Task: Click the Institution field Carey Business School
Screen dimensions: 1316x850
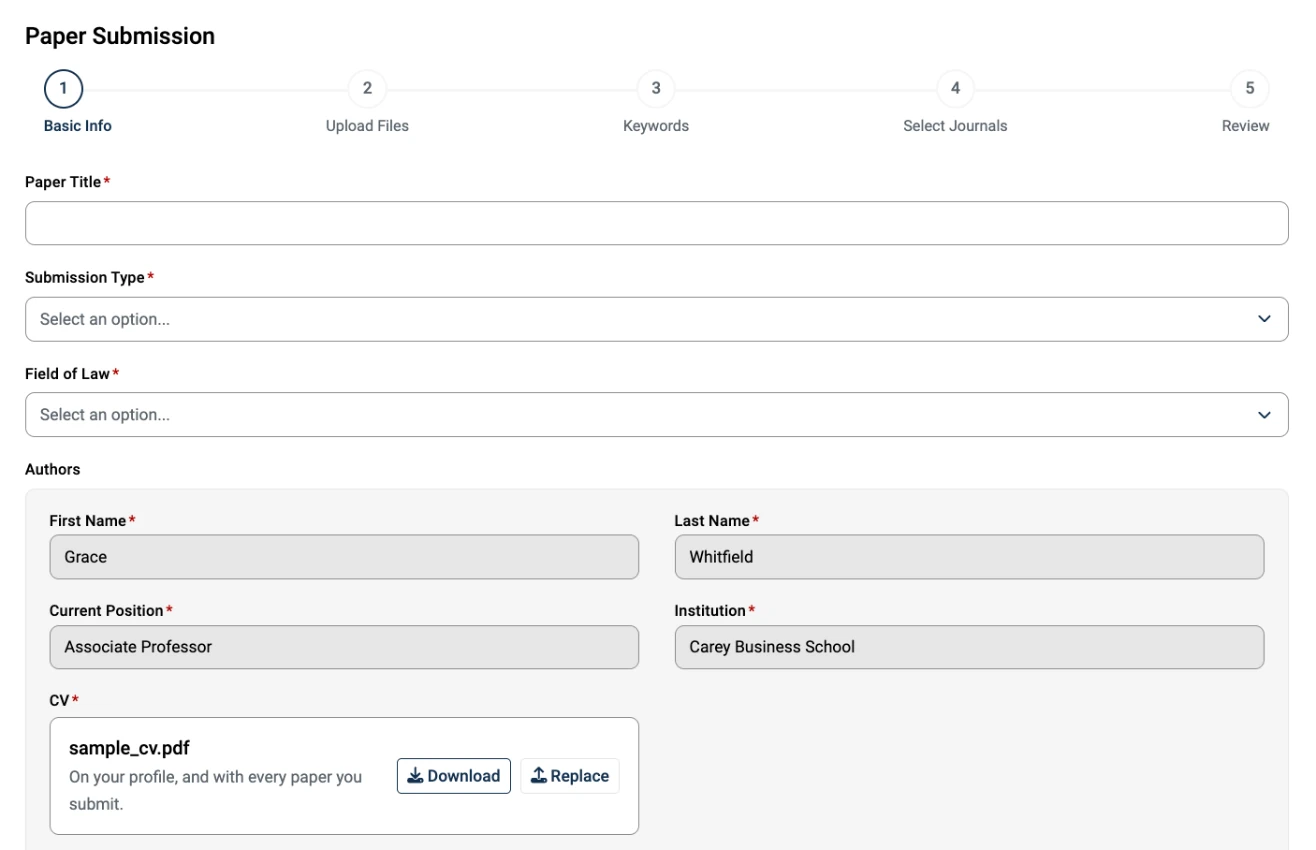Action: (x=969, y=647)
